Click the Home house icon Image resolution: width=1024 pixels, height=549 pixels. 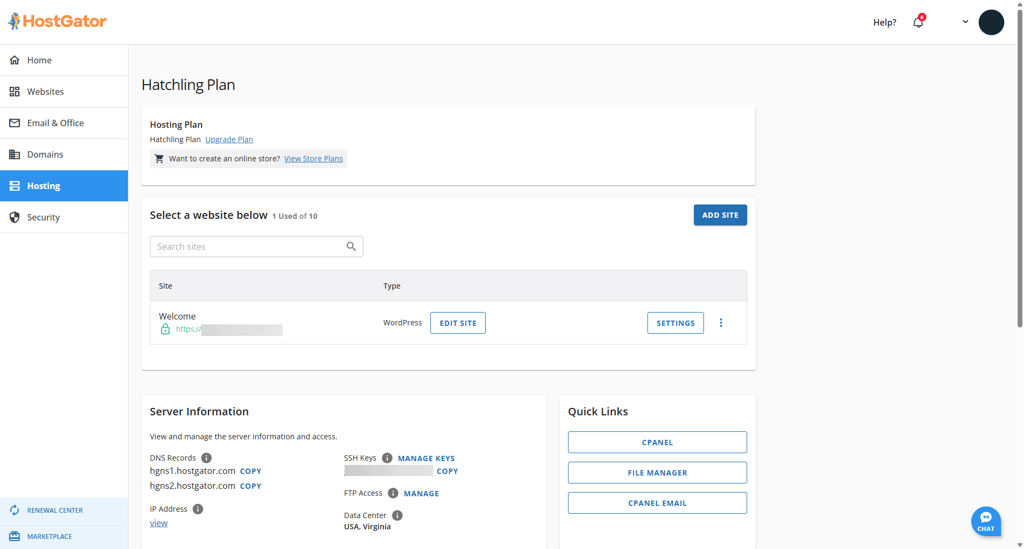(x=14, y=60)
